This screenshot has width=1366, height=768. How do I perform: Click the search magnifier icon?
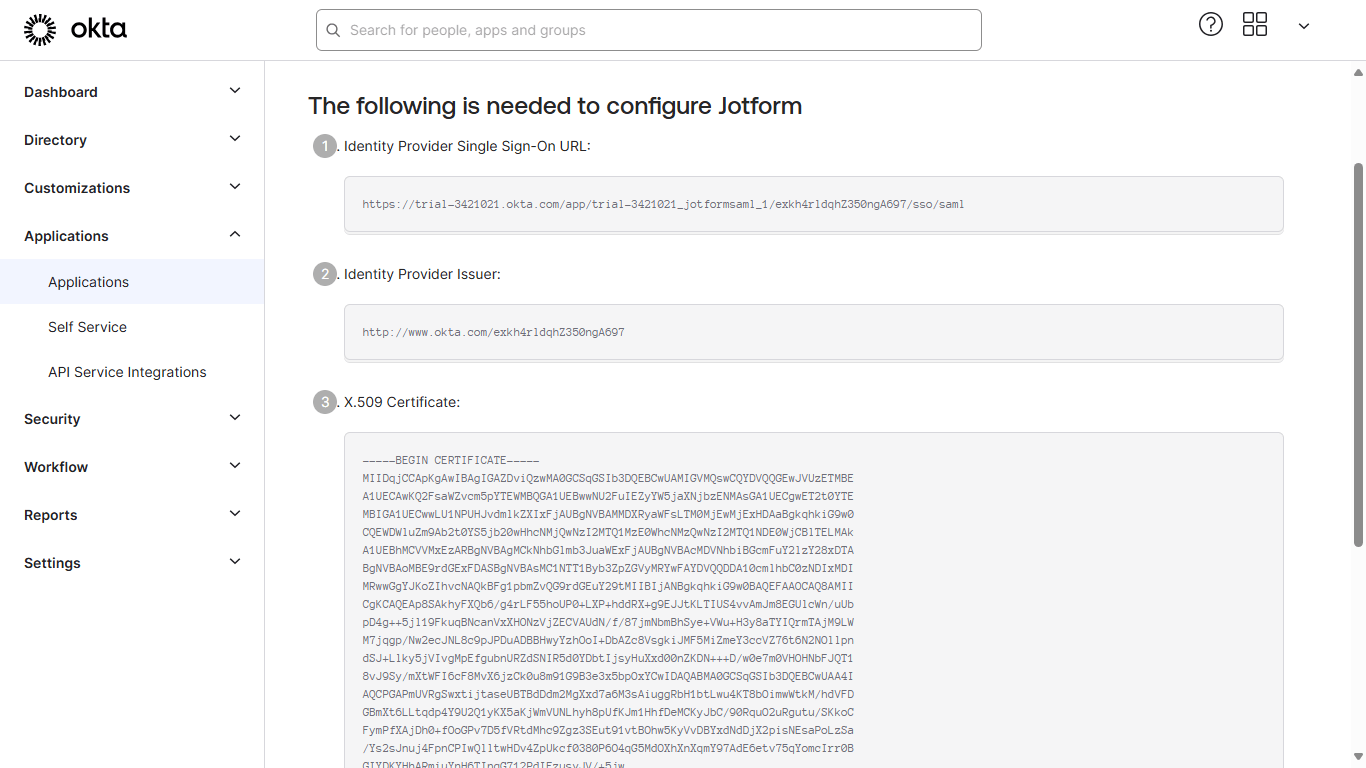tap(333, 30)
